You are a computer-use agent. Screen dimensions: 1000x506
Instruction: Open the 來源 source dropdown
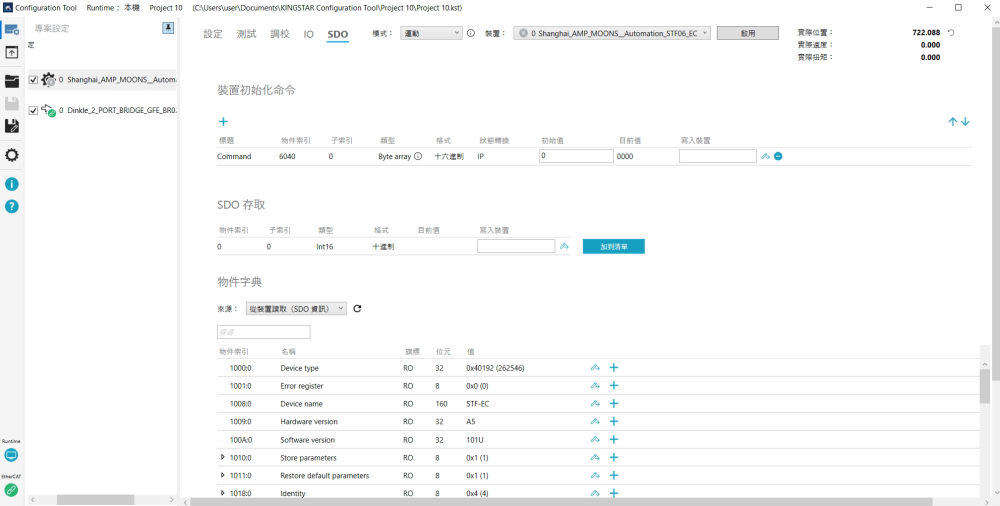coord(296,309)
